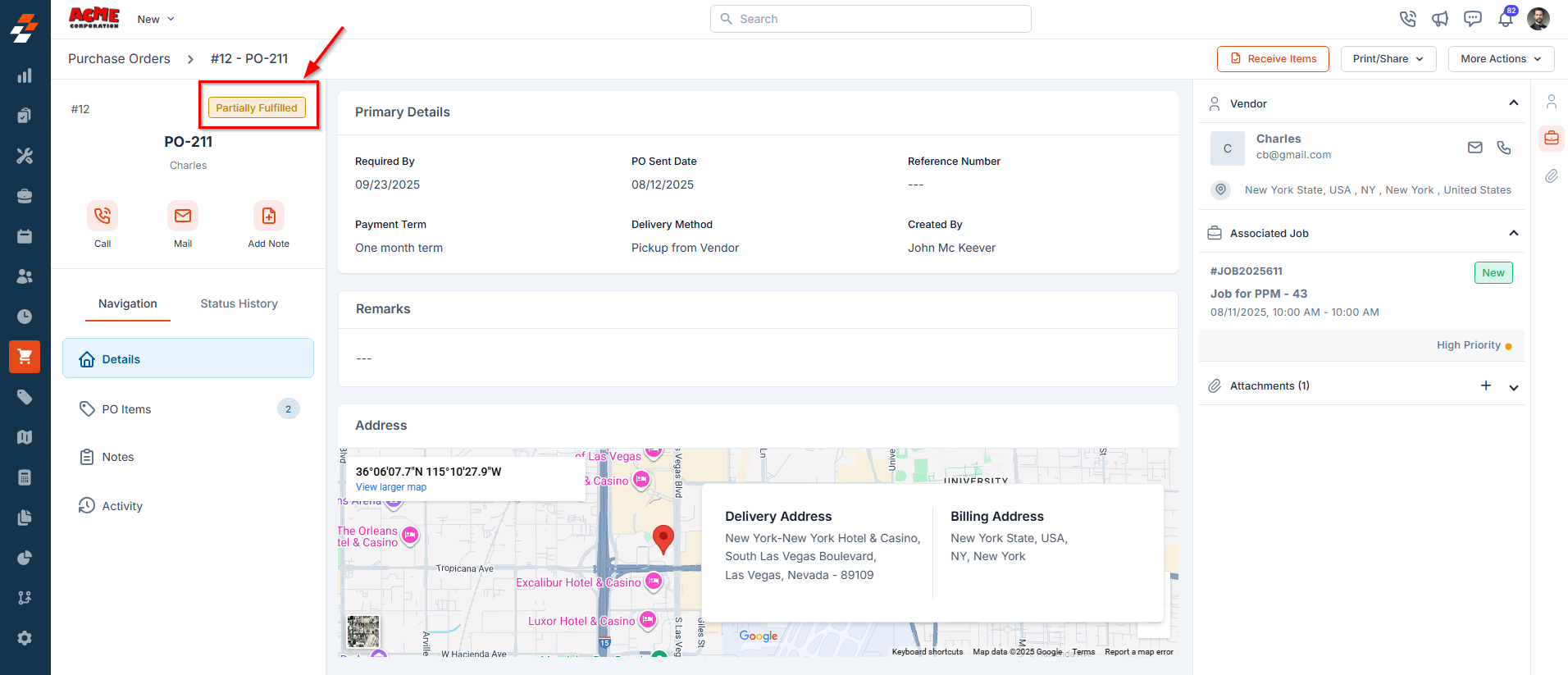Select the briefcase job icon in right rail
The width and height of the screenshot is (1568, 675).
pos(1552,139)
